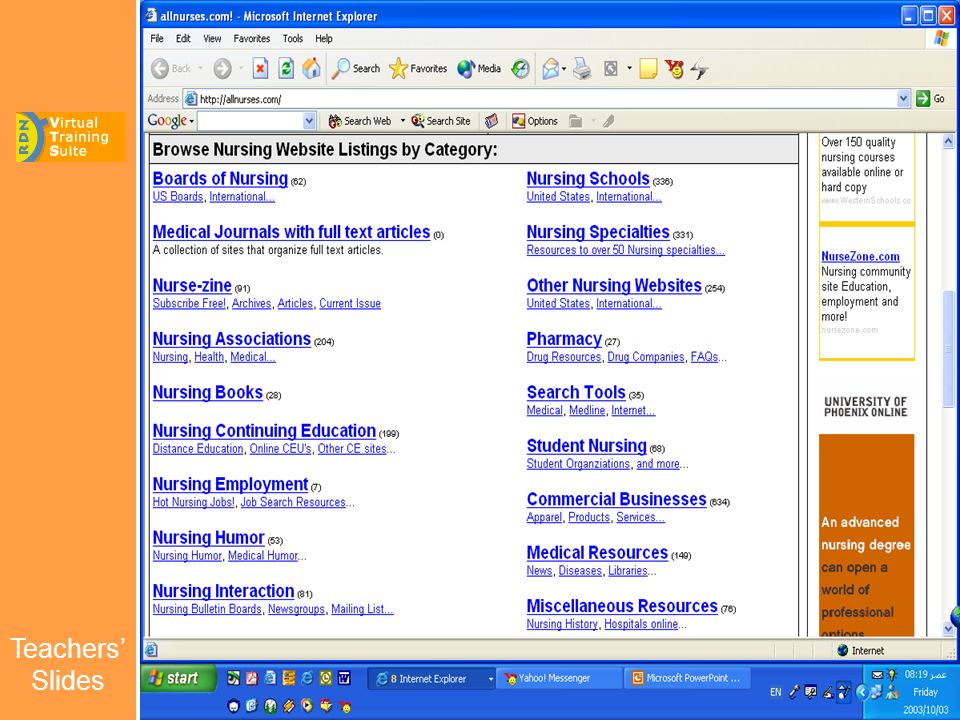Expand the address bar dropdown

click(904, 99)
